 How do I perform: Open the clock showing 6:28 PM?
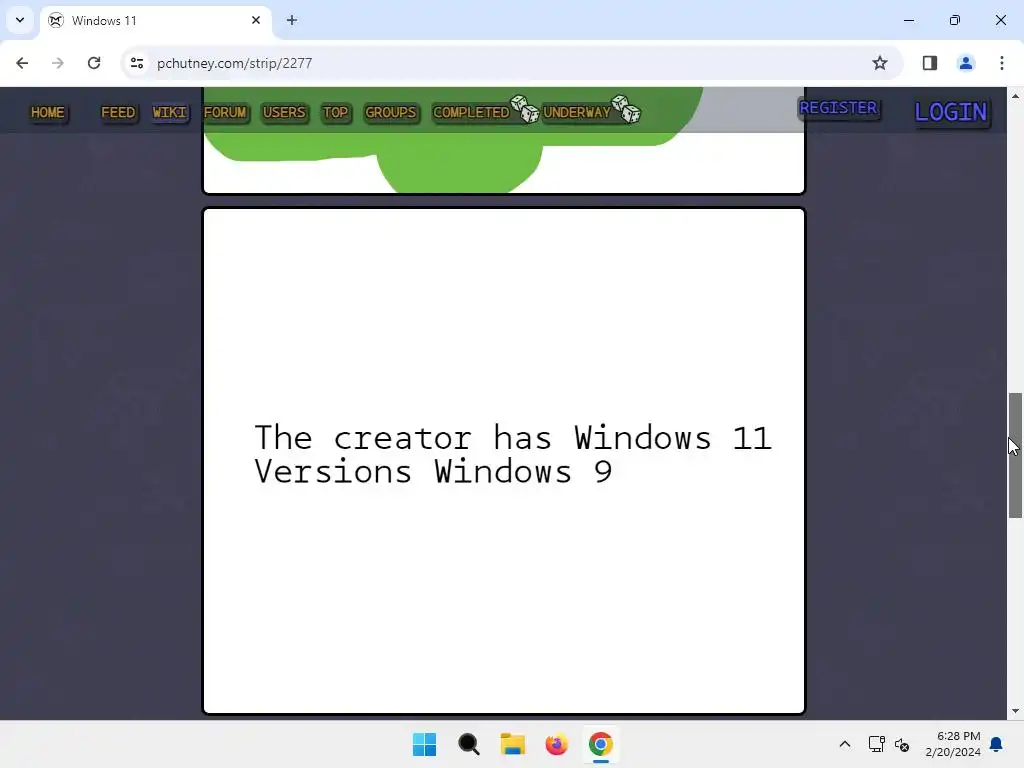pos(953,744)
